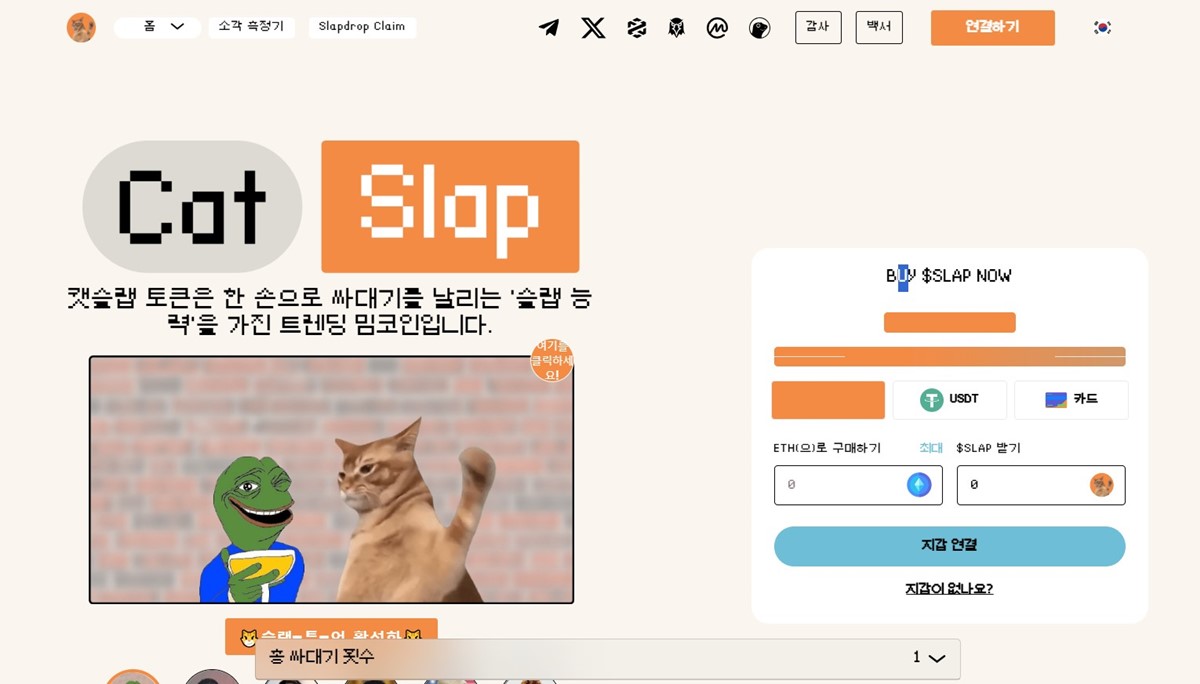Select the orange highlighted payment option
1200x684 pixels.
click(828, 399)
